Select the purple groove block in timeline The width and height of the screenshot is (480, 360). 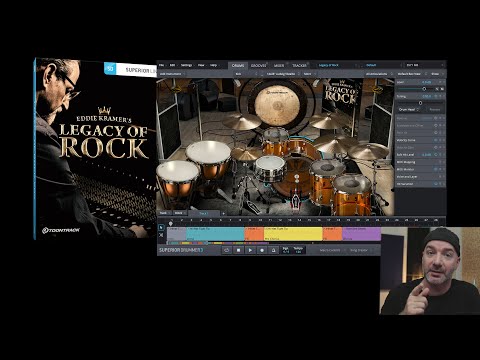[x=361, y=234]
